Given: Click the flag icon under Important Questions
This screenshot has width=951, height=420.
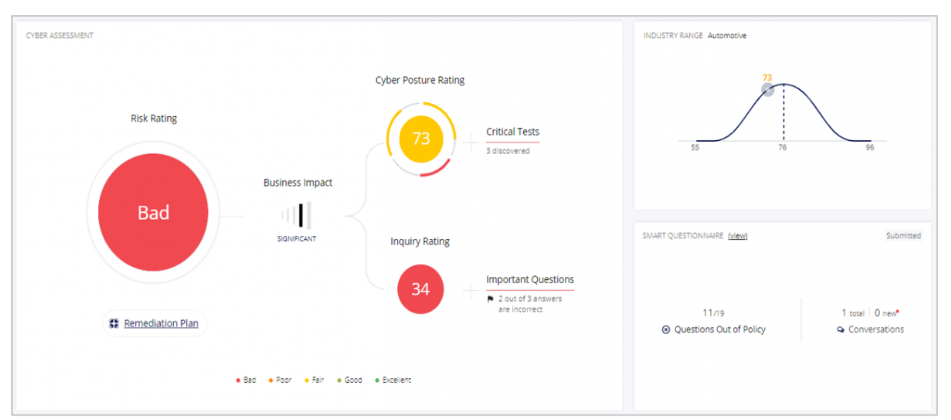Looking at the screenshot, I should tap(490, 298).
